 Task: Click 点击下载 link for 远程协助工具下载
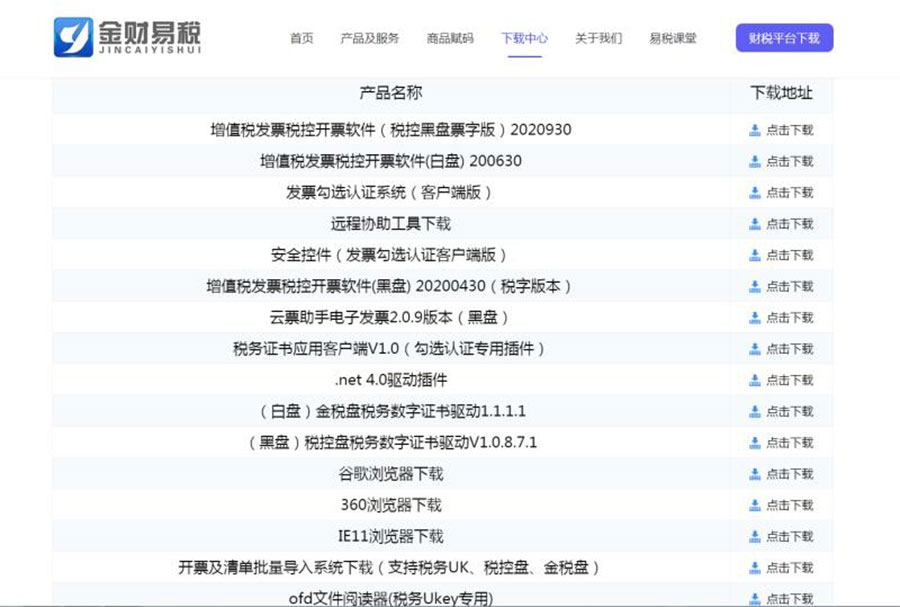[x=790, y=224]
